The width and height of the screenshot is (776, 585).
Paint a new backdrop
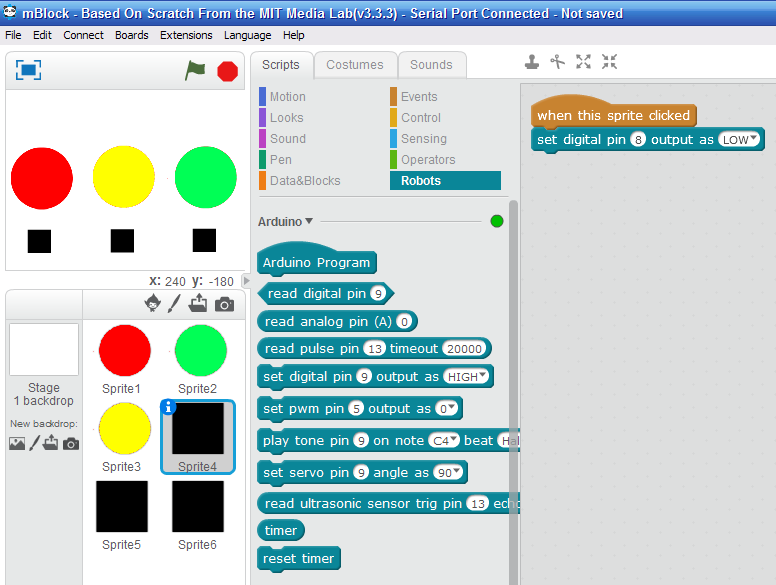point(34,443)
